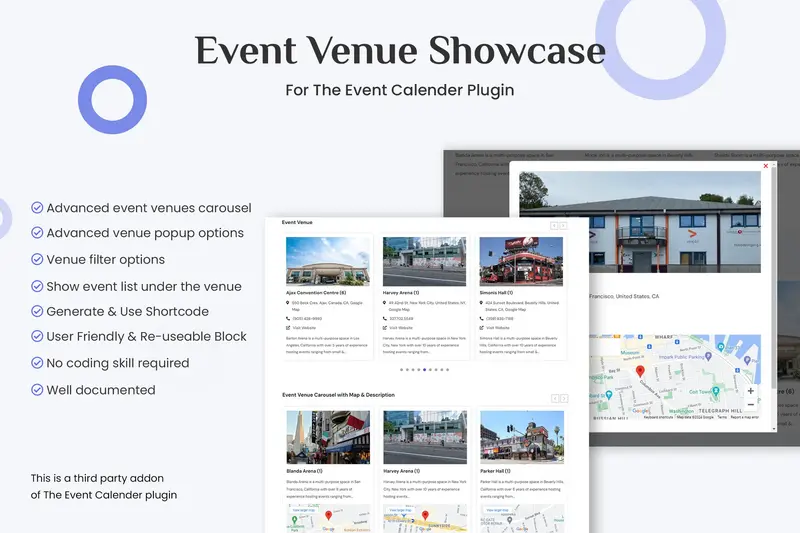Open the Ajax Convention Centre venue photo
800x533 pixels.
(x=327, y=261)
